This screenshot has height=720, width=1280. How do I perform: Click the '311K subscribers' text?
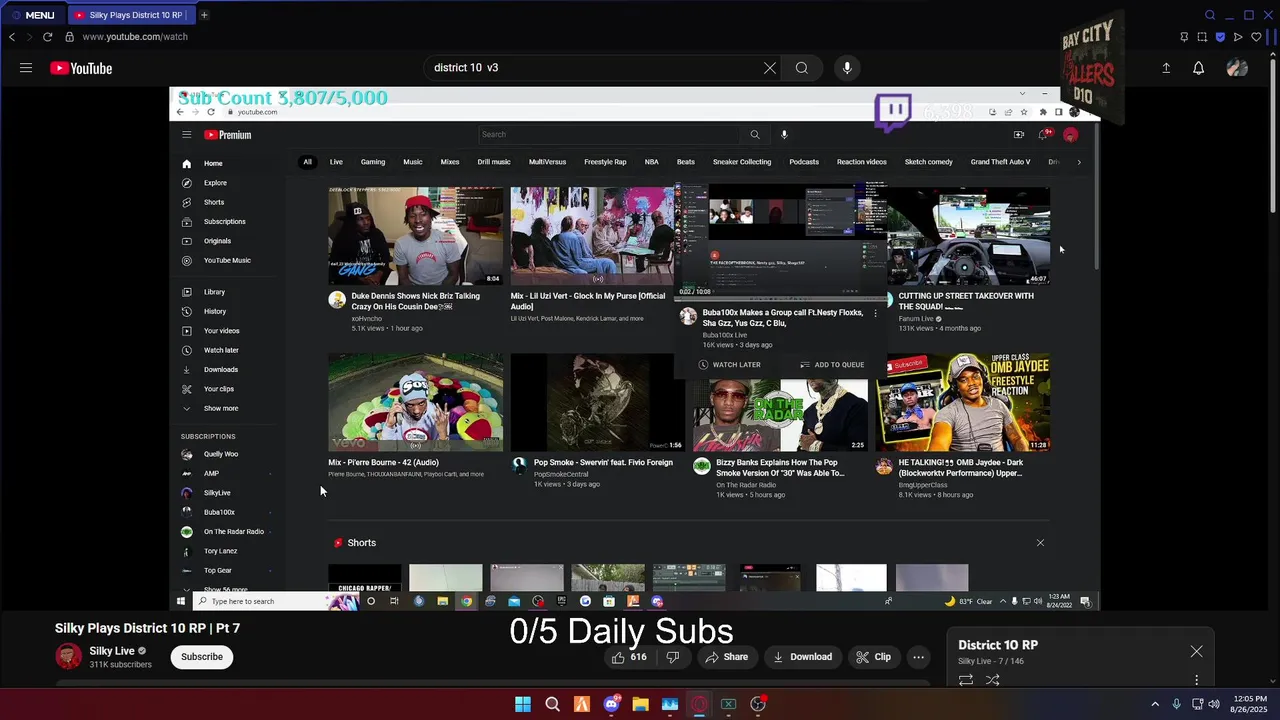(120, 665)
